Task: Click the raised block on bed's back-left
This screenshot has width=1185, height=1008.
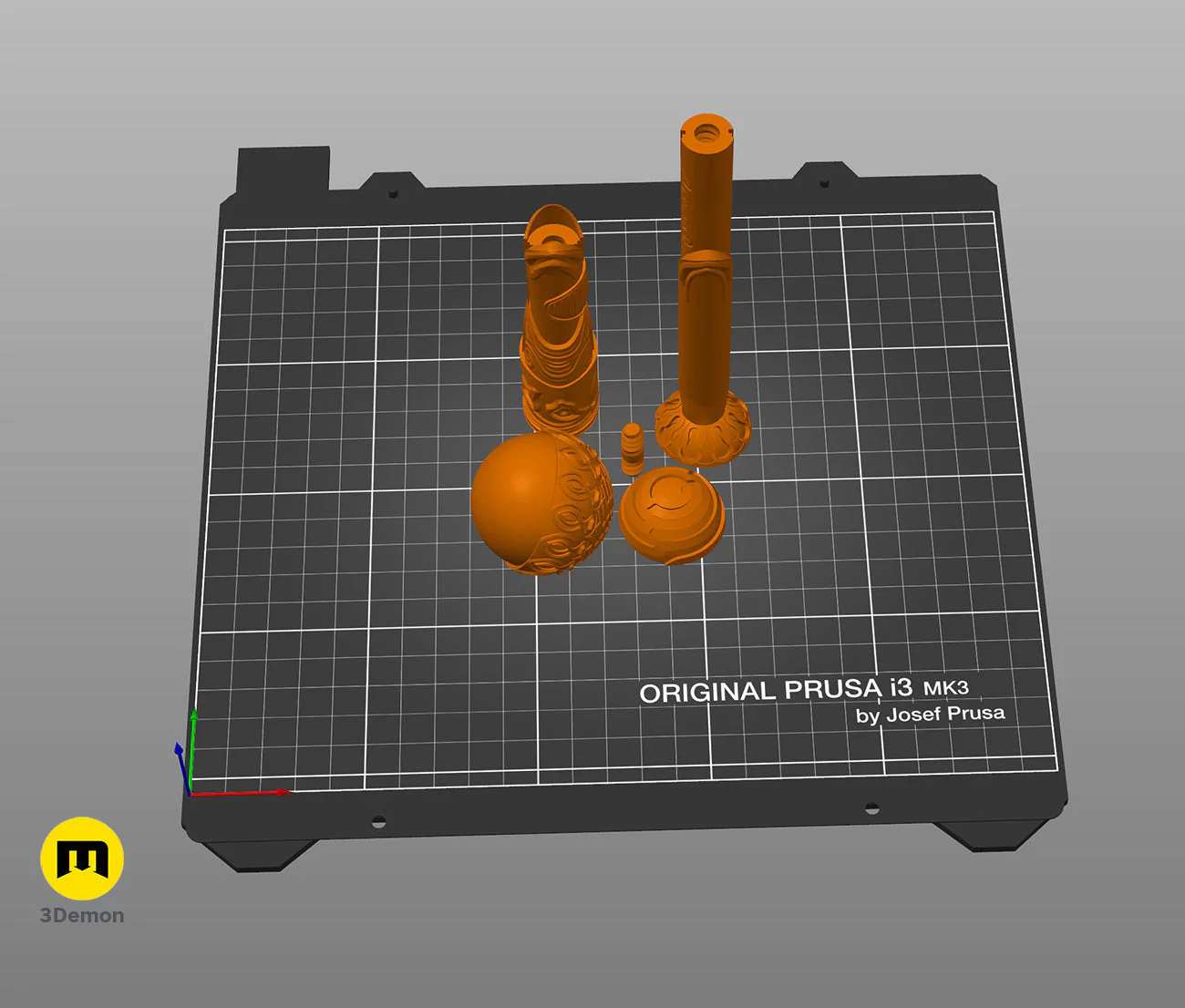Action: (283, 170)
